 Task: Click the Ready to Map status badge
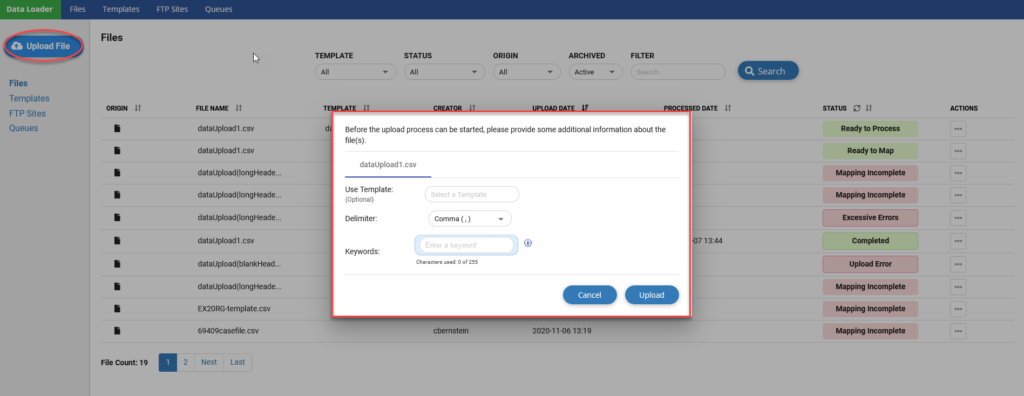871,151
